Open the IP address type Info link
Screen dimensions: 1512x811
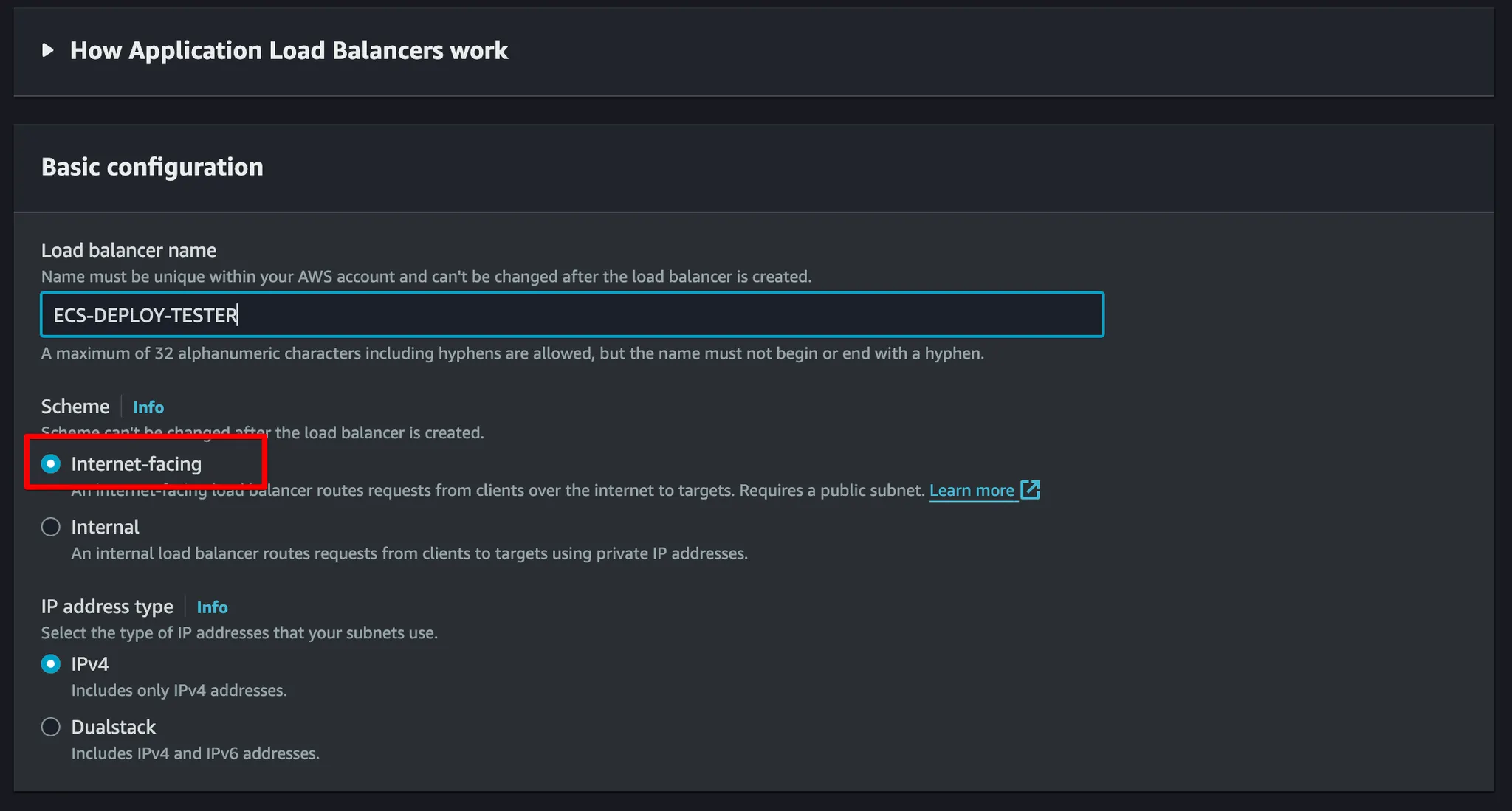[x=212, y=607]
